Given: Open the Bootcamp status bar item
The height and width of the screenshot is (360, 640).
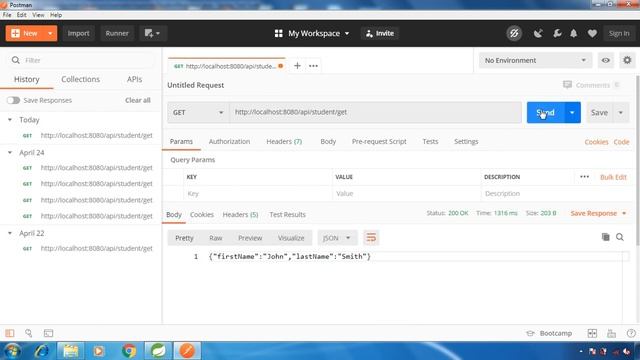Looking at the screenshot, I should [549, 333].
